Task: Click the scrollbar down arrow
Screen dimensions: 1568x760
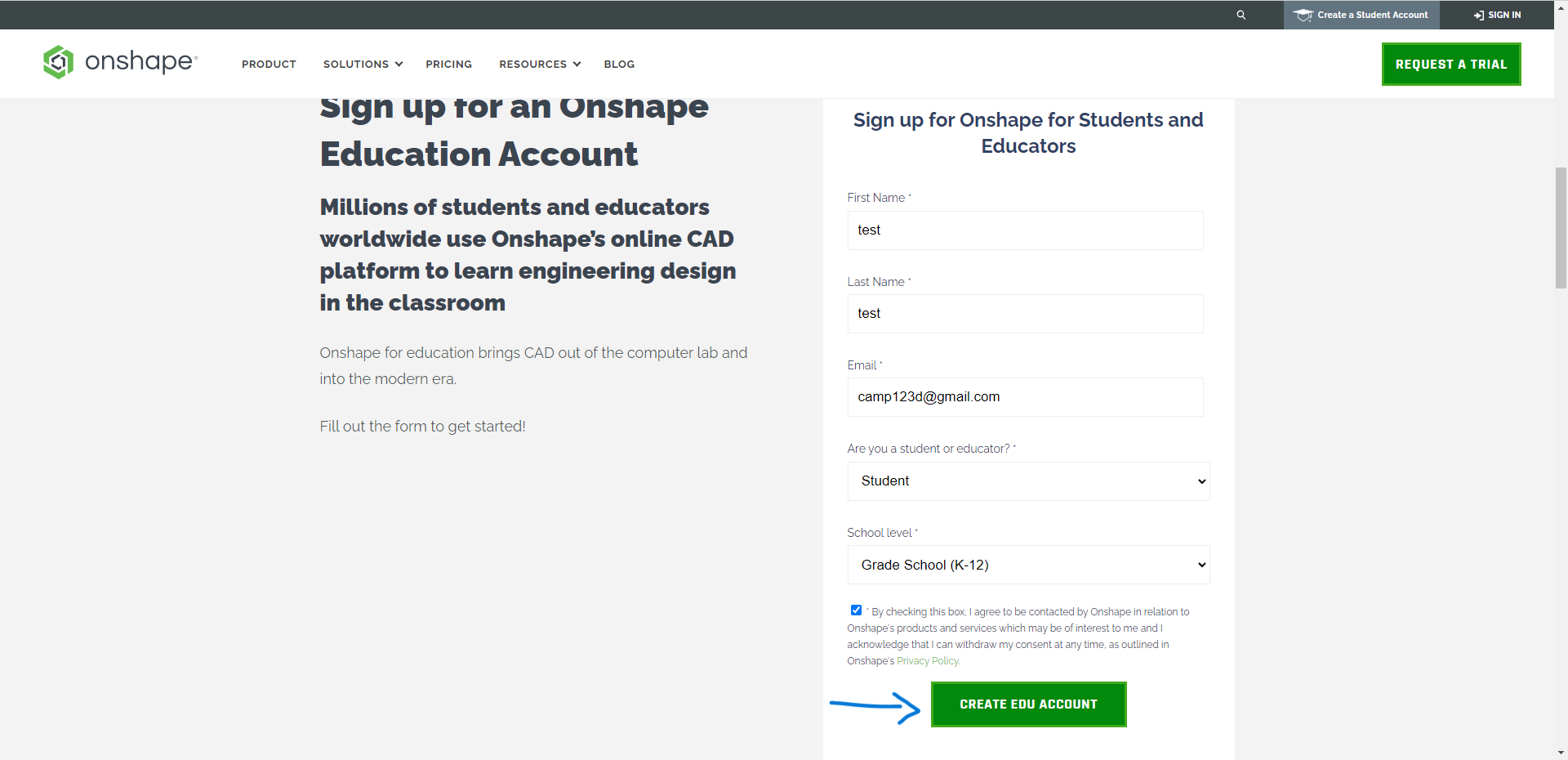Action: tap(1560, 753)
